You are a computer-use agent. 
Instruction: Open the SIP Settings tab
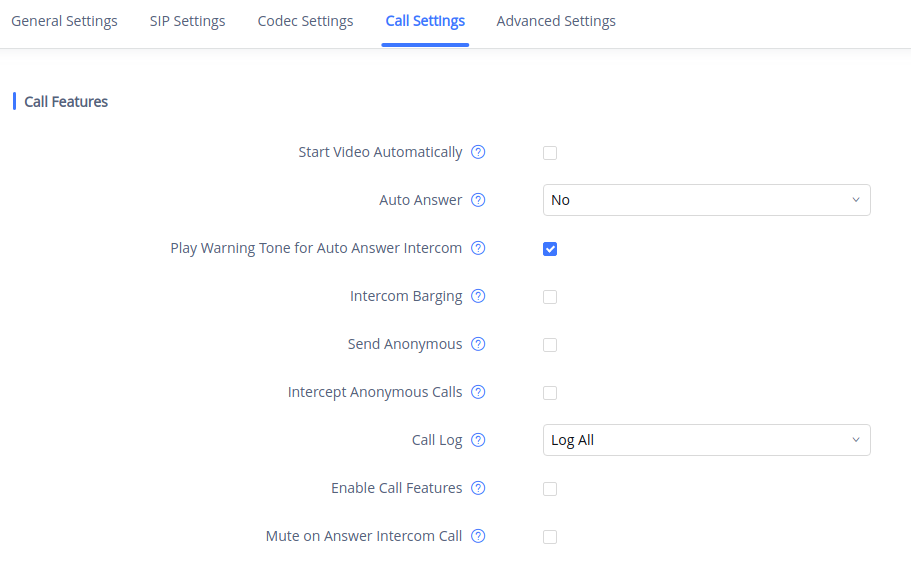(187, 21)
